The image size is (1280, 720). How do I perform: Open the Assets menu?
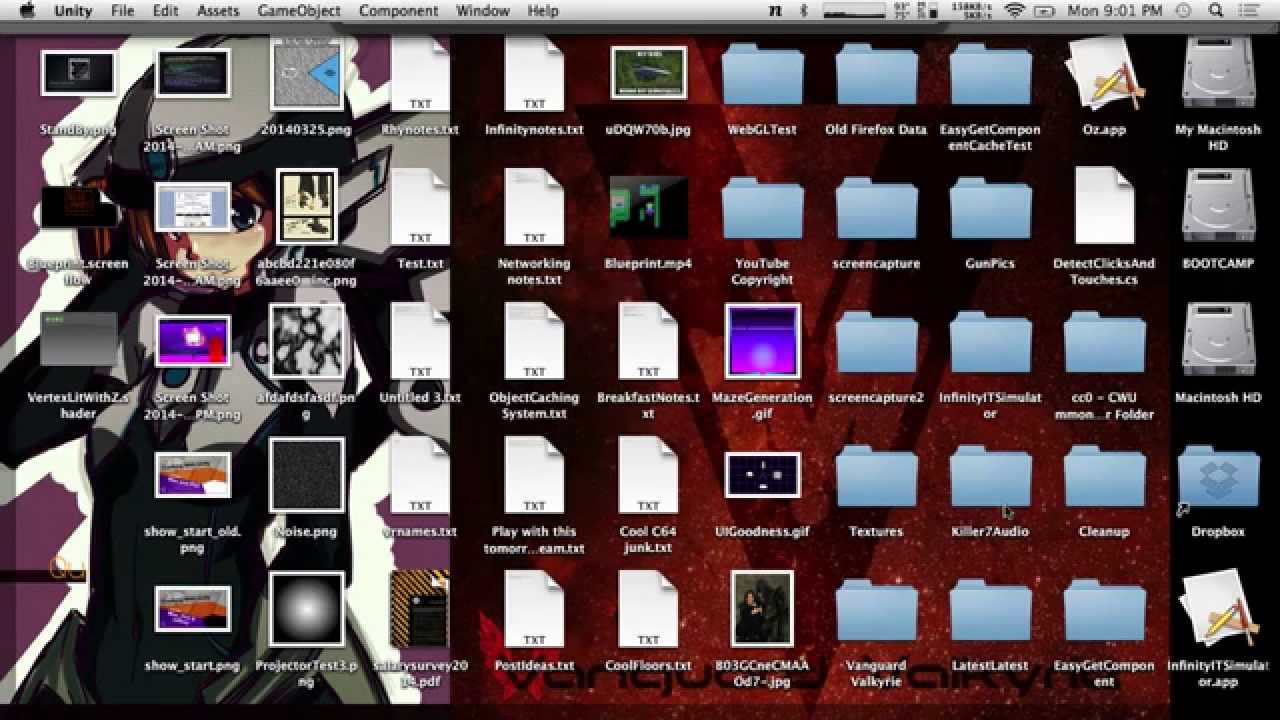(x=218, y=11)
